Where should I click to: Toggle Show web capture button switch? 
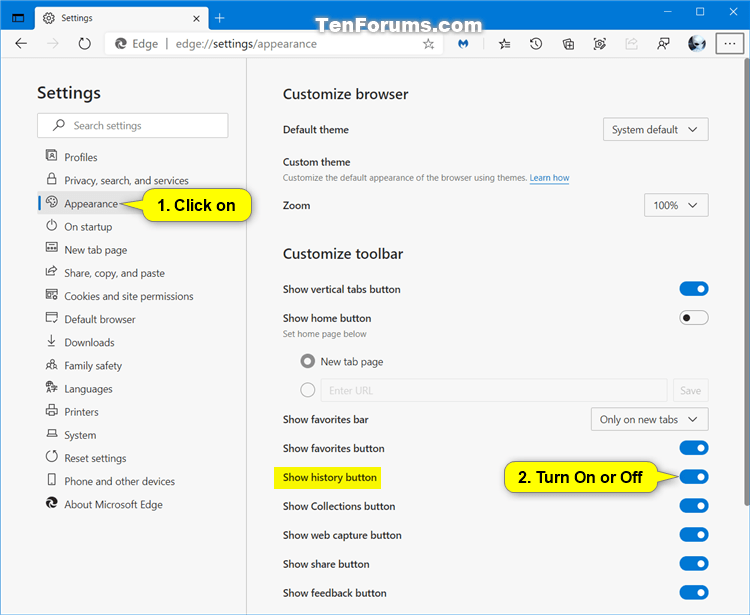(x=694, y=535)
